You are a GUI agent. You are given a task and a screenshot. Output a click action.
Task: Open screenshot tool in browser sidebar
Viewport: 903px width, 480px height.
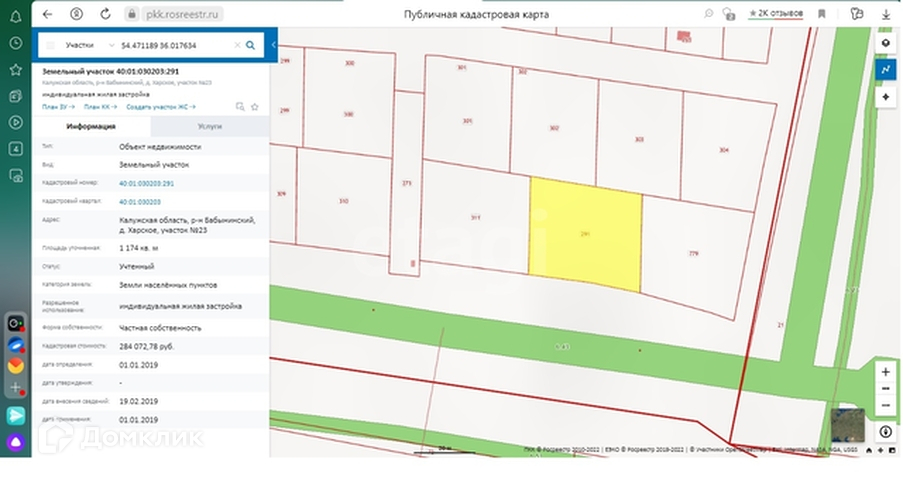click(x=16, y=175)
